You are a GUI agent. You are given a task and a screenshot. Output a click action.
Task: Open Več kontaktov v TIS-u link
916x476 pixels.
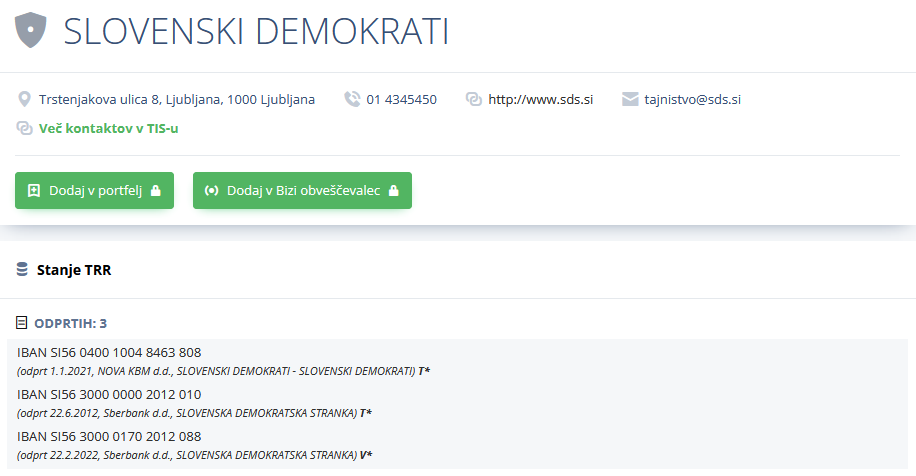[109, 128]
